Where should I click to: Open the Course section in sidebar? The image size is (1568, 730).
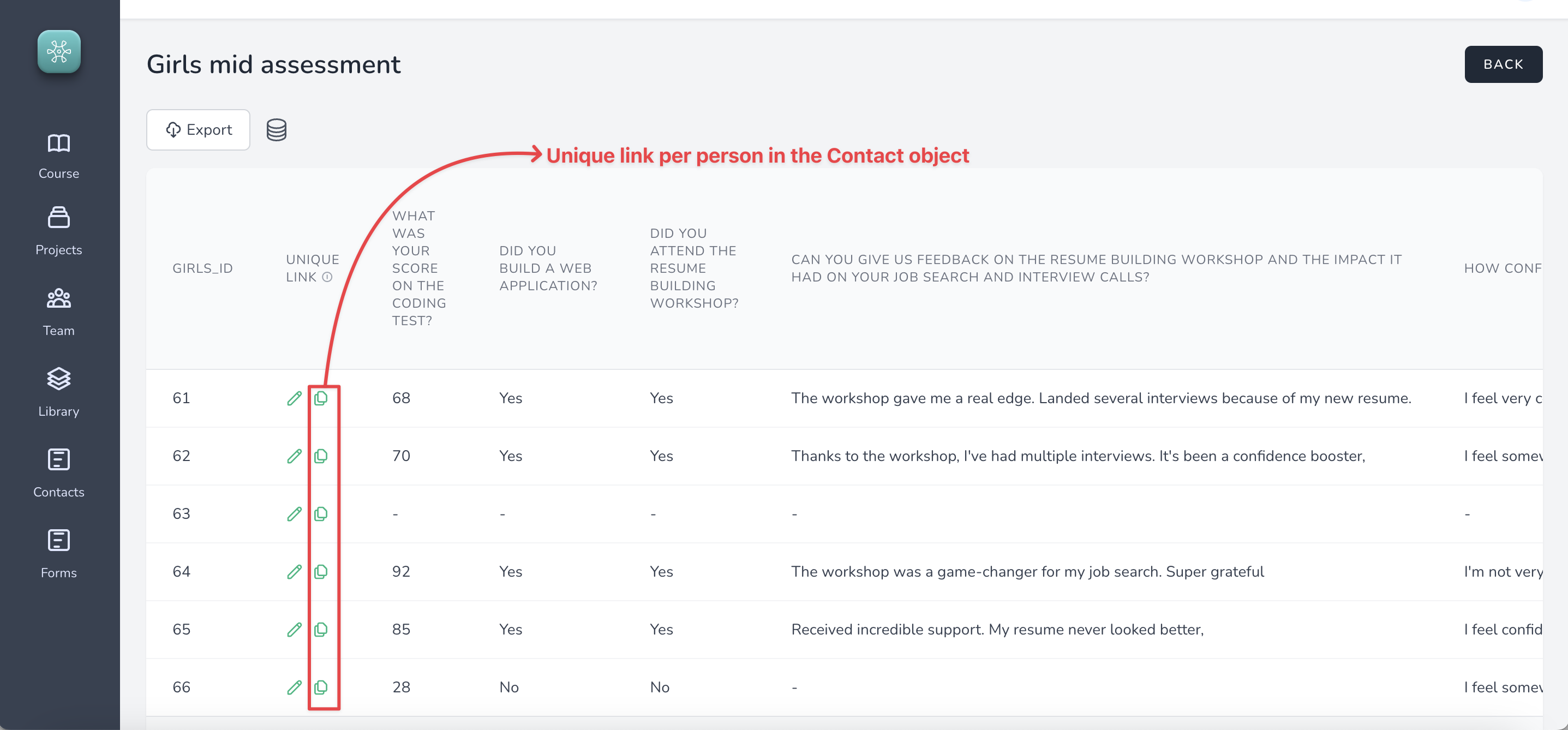(x=59, y=156)
